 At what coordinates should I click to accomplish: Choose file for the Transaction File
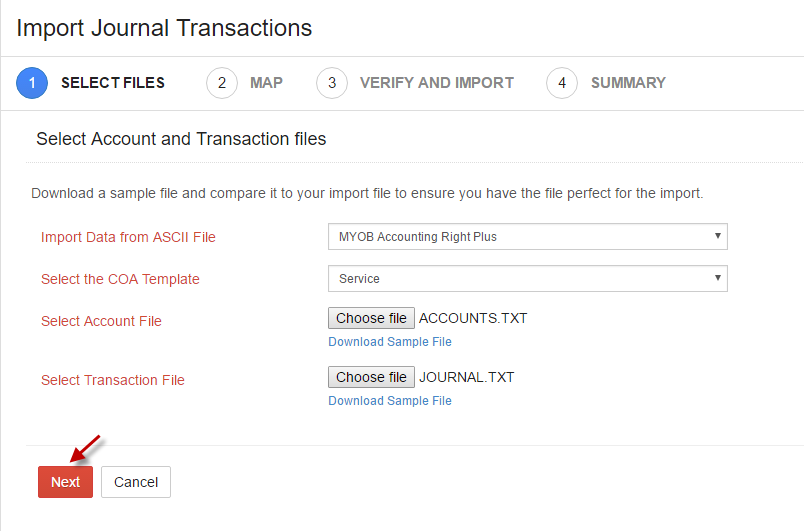pos(371,377)
